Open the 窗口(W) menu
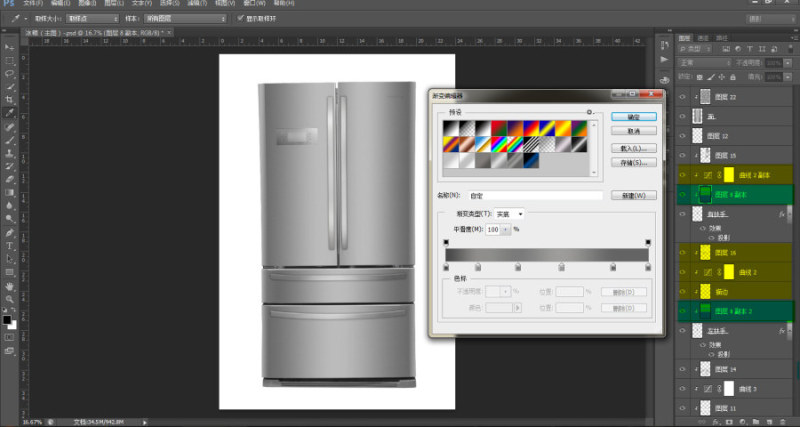This screenshot has width=800, height=427. pos(254,3)
